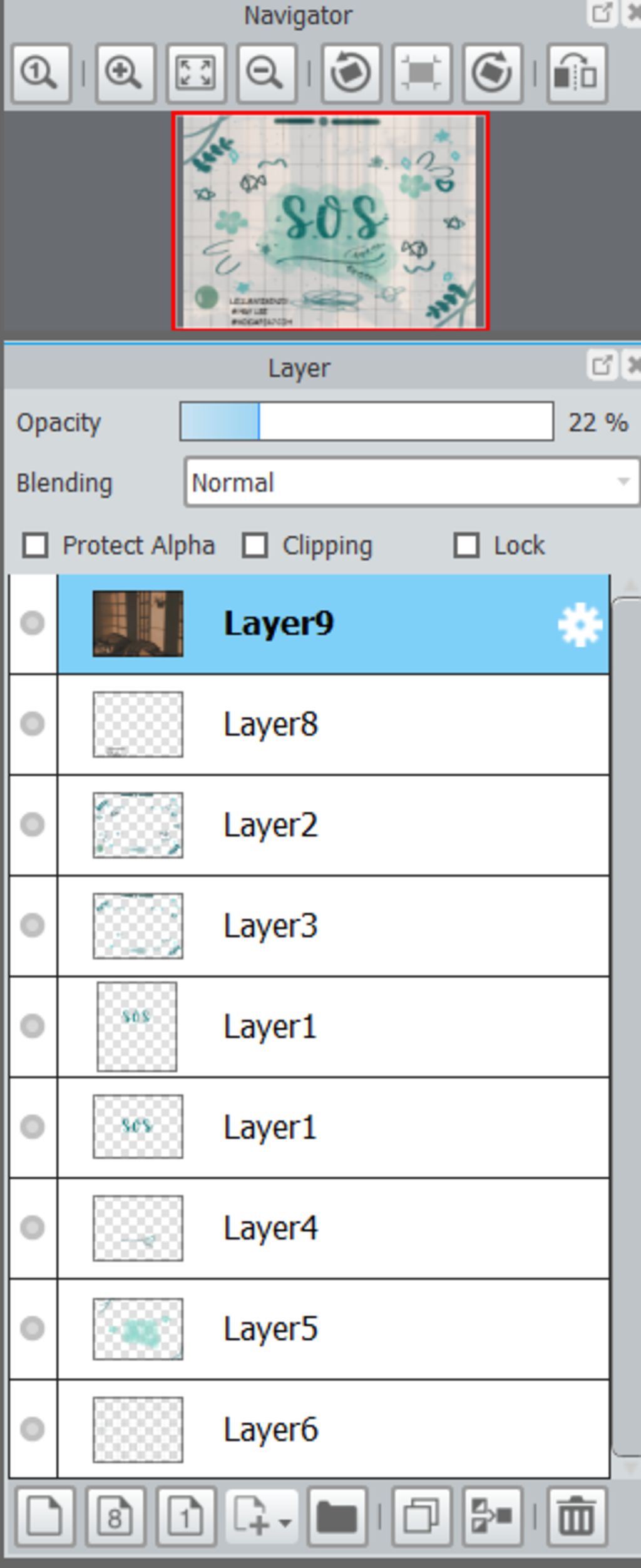Click the Navigator canvas preview thumbnail

pyautogui.click(x=330, y=221)
